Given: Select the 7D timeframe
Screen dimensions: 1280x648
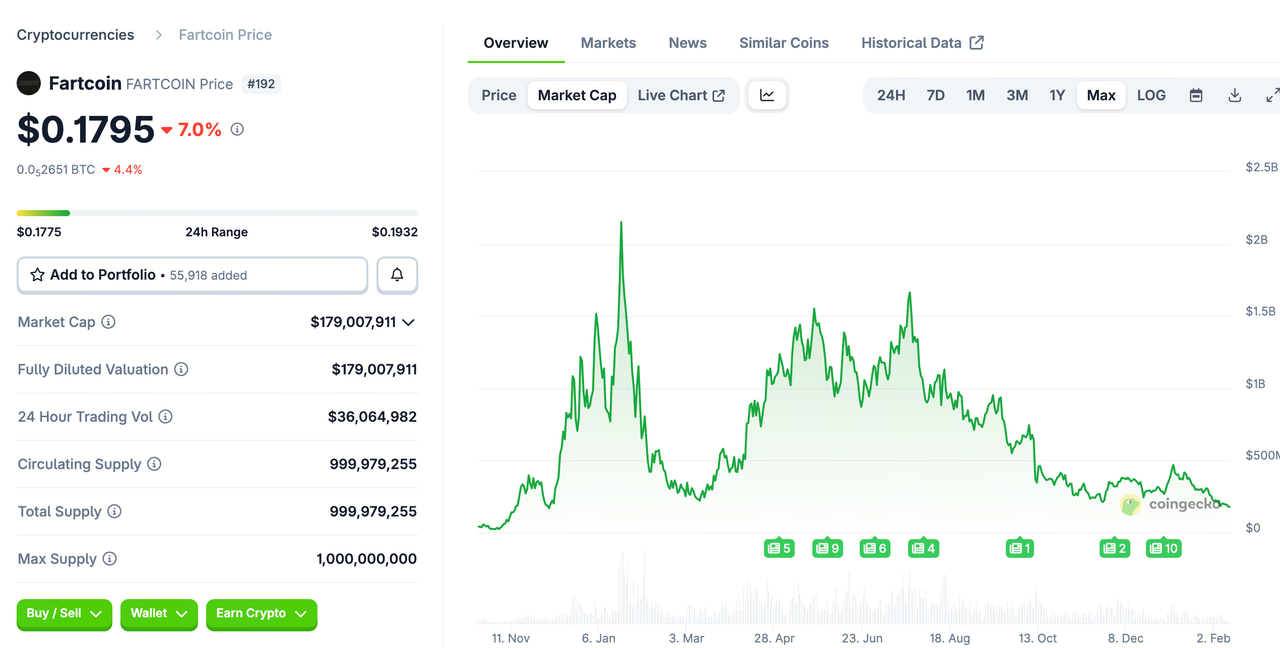Looking at the screenshot, I should (x=935, y=95).
